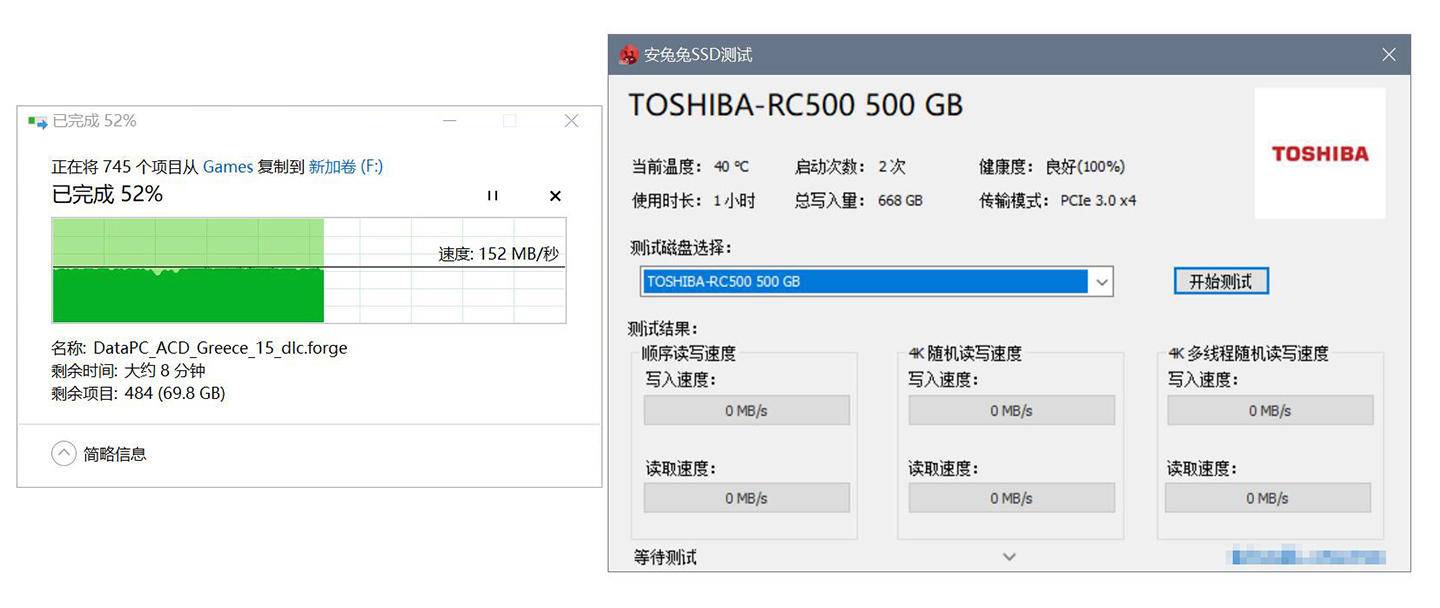Click the AnTuTu rabbit icon in the title bar
Viewport: 1440px width, 608px height.
point(629,55)
